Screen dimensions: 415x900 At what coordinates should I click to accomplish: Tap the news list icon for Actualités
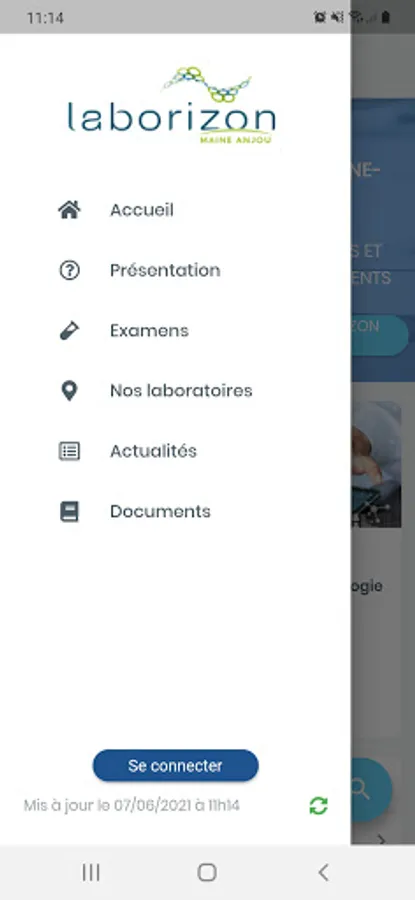pyautogui.click(x=69, y=451)
